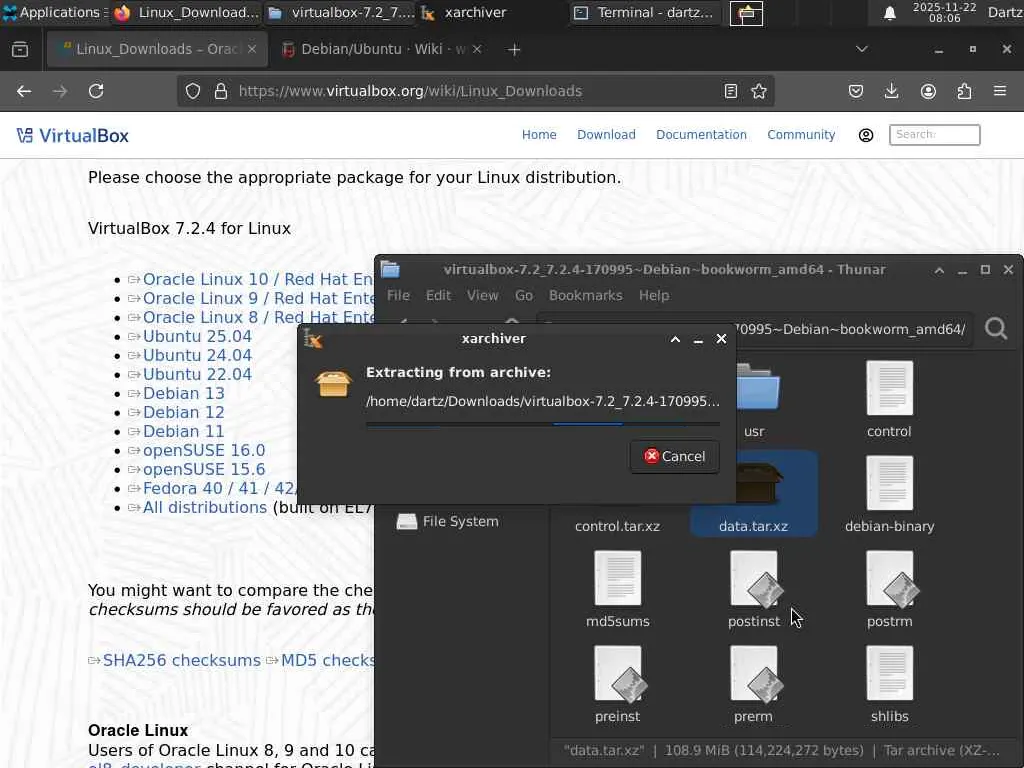1024x768 pixels.
Task: Open the Thunar Edit menu
Action: pos(438,295)
